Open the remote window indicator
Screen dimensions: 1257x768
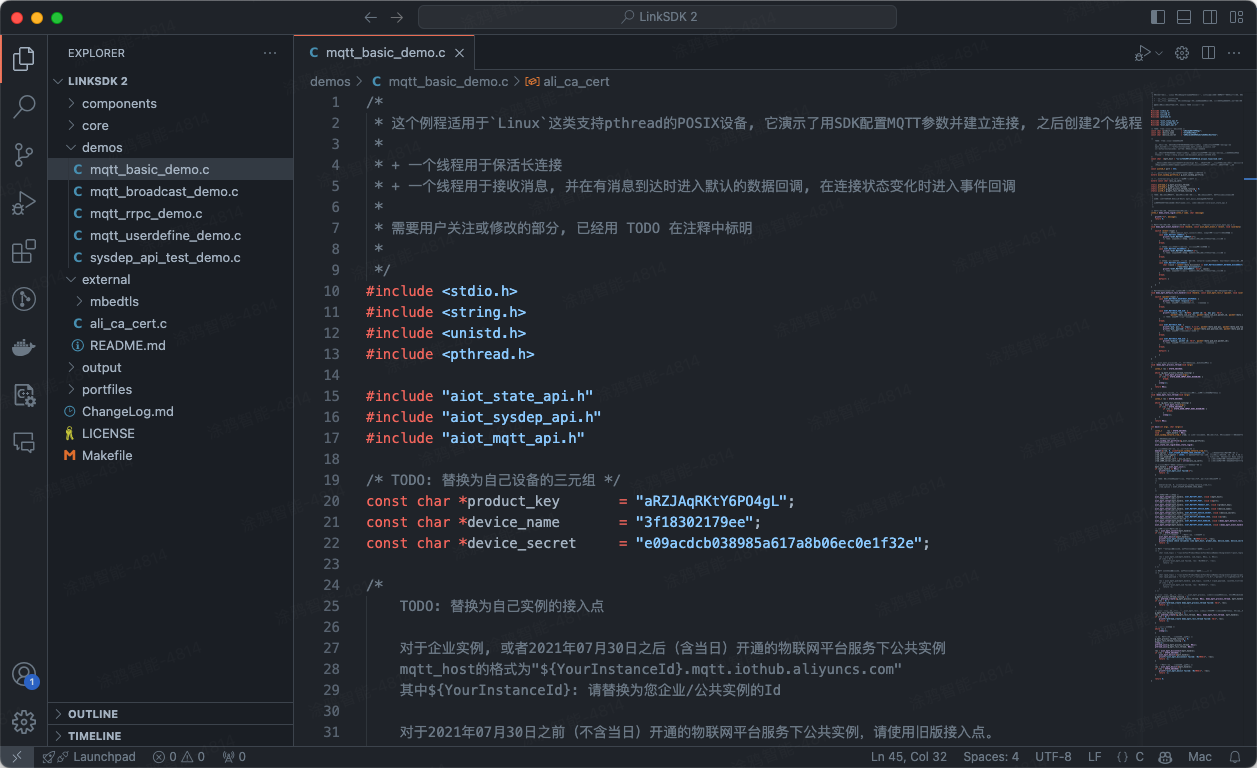coord(17,757)
